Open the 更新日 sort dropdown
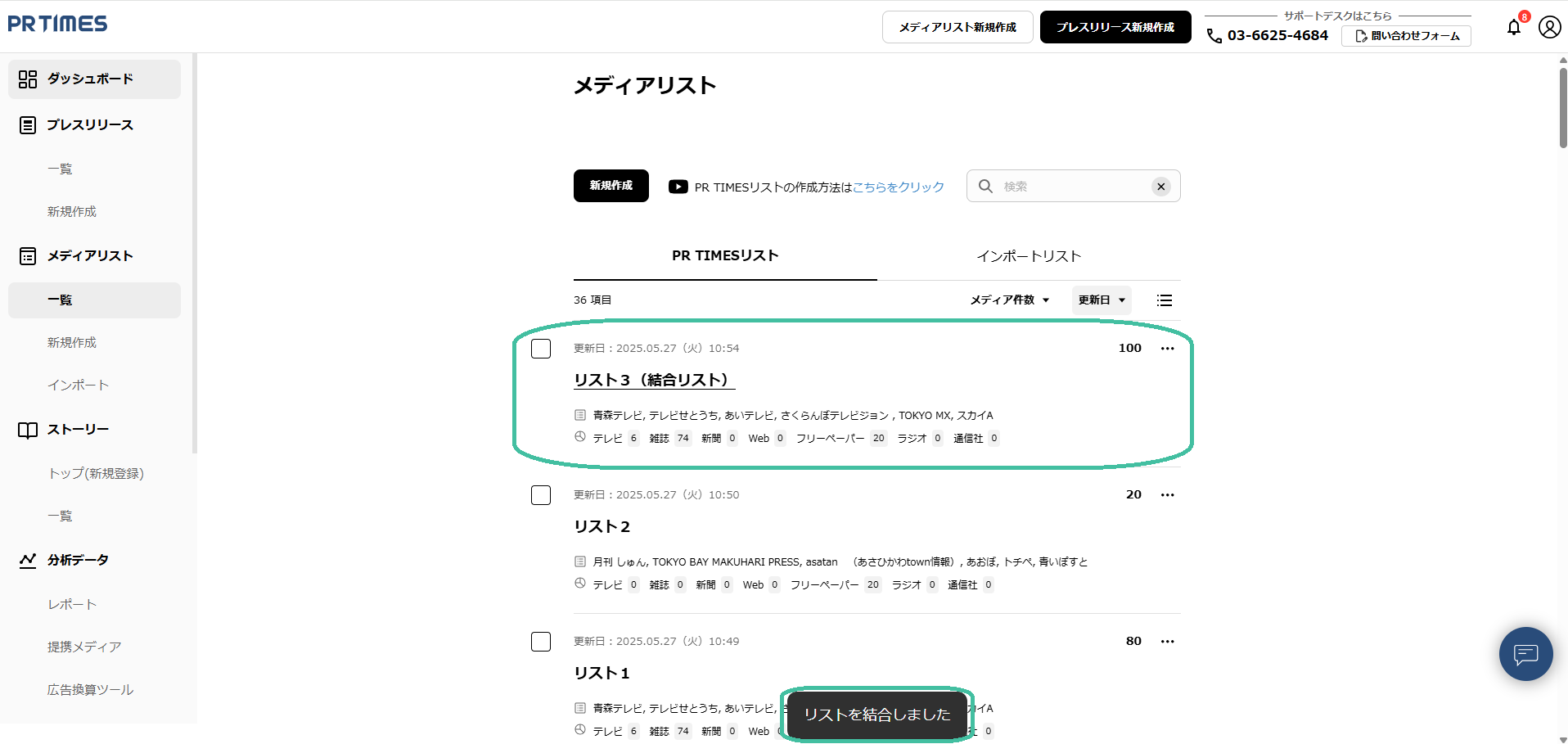The image size is (1568, 744). point(1101,300)
